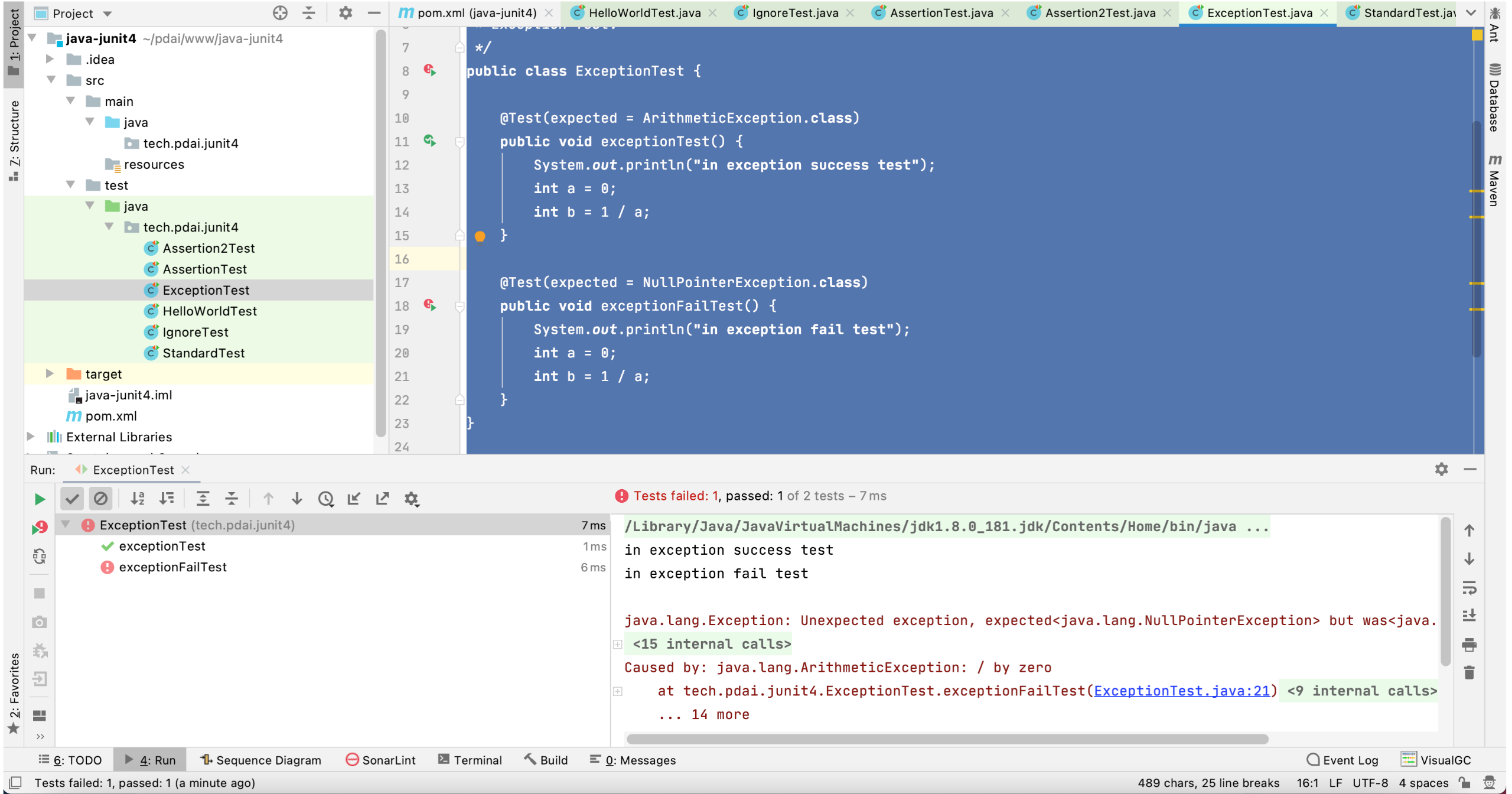Viewport: 1512px width, 794px height.
Task: Sort tests by duration
Action: coord(167,499)
